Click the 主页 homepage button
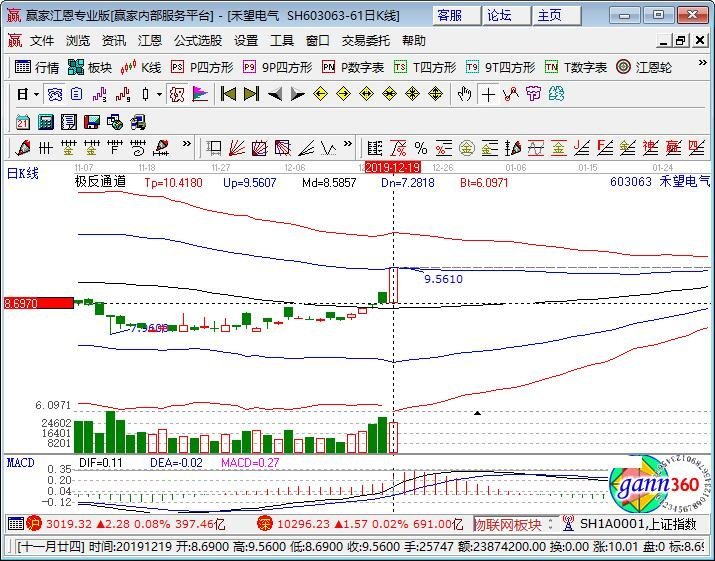The height and width of the screenshot is (561, 715). [x=557, y=16]
